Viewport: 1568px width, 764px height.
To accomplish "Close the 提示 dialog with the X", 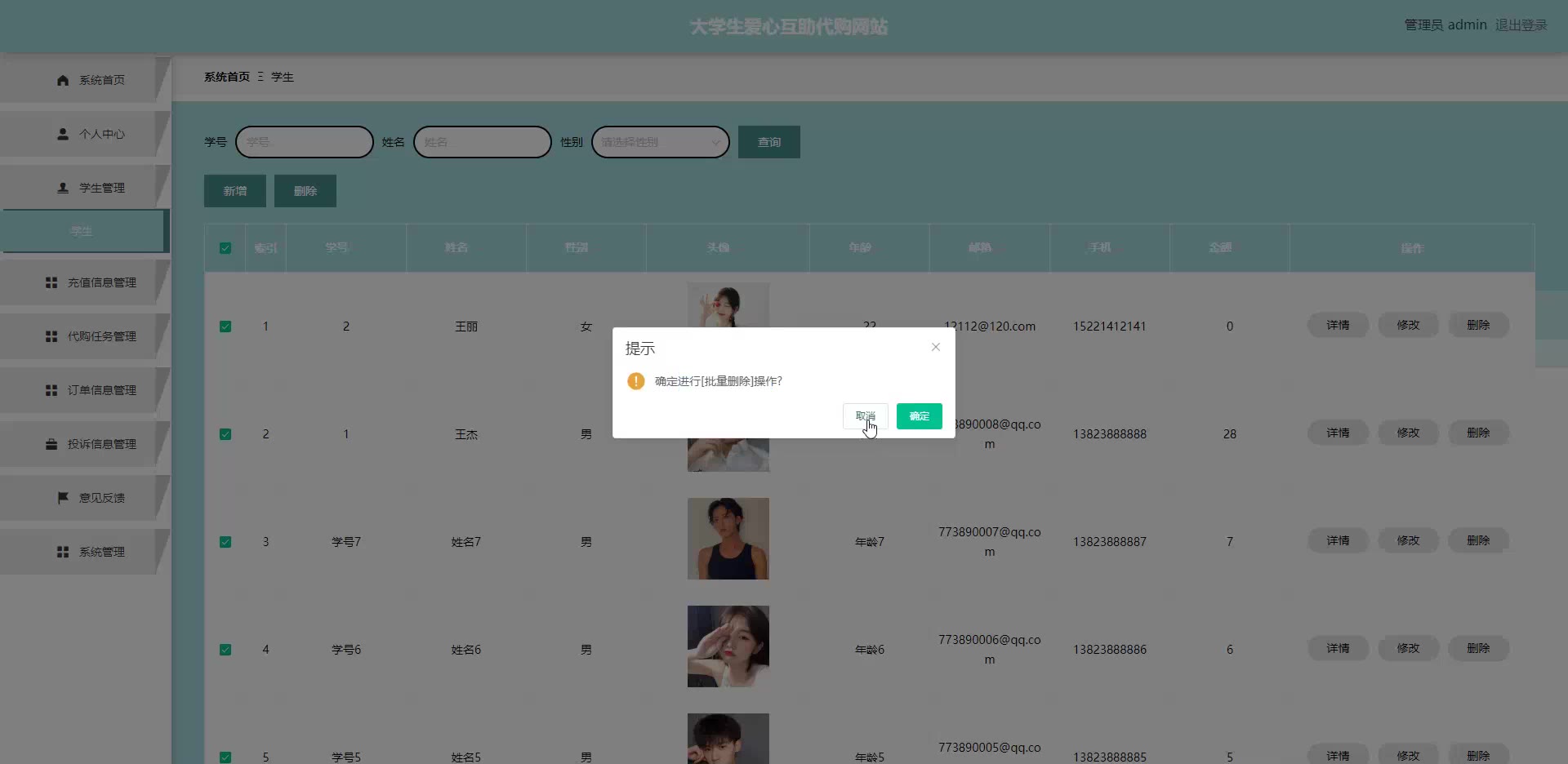I will coord(936,347).
